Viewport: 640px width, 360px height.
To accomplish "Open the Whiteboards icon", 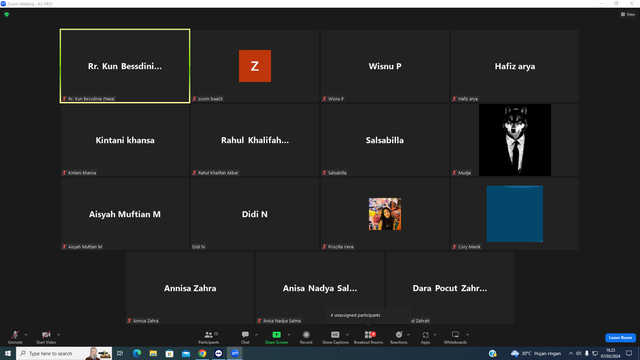I will coord(455,335).
